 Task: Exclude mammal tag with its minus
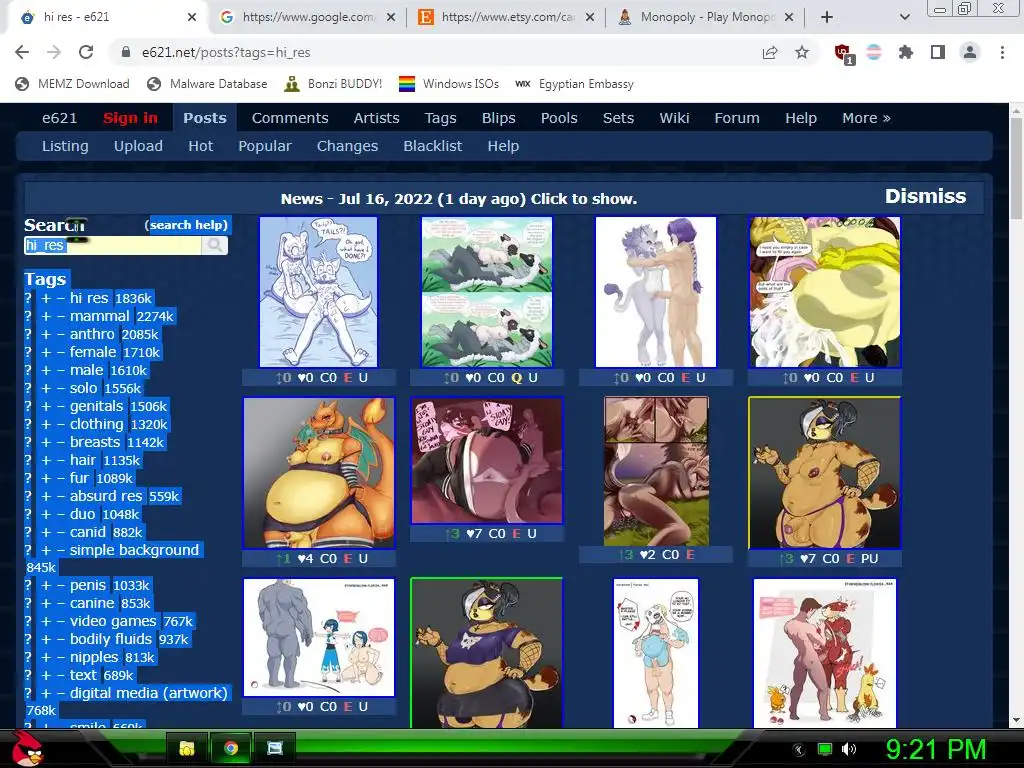tap(60, 317)
